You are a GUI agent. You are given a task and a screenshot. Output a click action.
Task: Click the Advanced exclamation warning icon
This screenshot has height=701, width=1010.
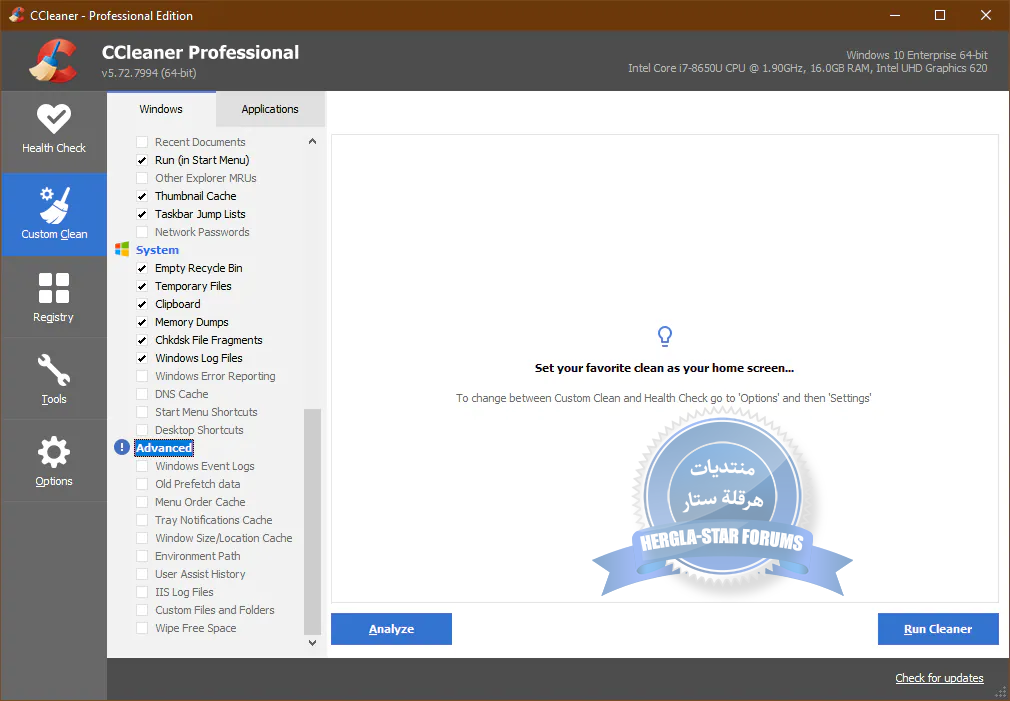click(x=122, y=447)
